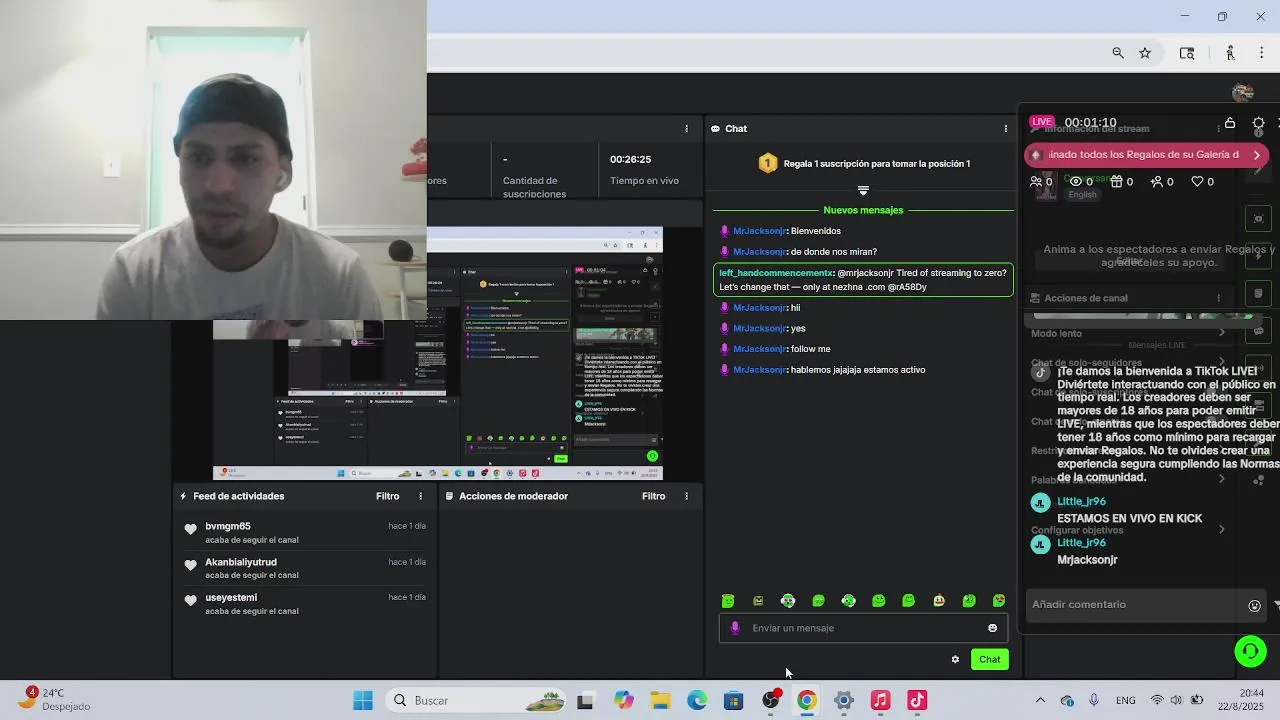Screen dimensions: 1280x720
Task: Insert the ninth green waving emote
Action: tap(968, 601)
